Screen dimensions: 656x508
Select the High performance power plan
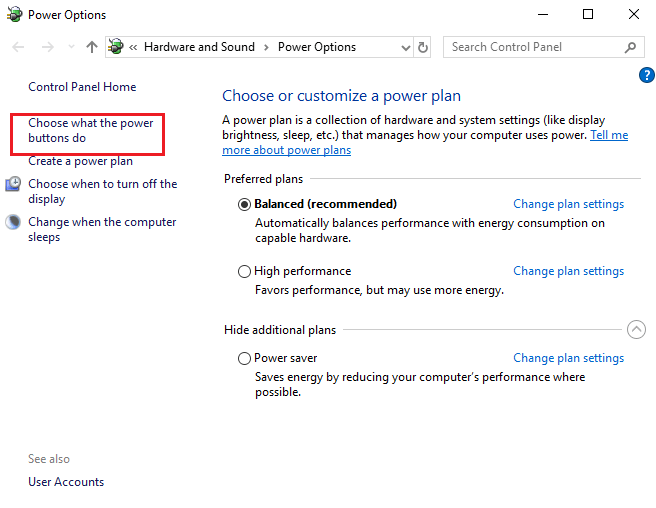point(245,271)
